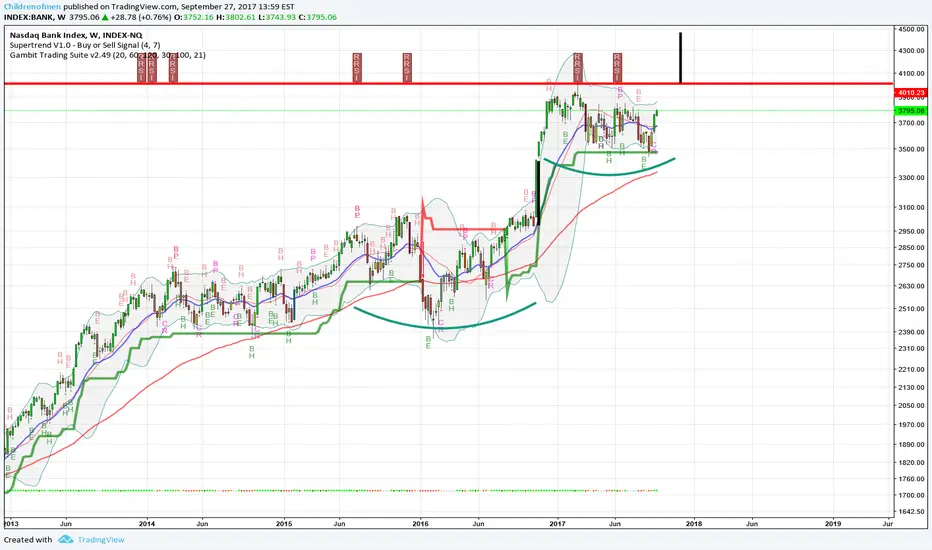Screen dimensions: 932x550
Task: Click the 3500.00 price axis label
Action: [x=912, y=149]
